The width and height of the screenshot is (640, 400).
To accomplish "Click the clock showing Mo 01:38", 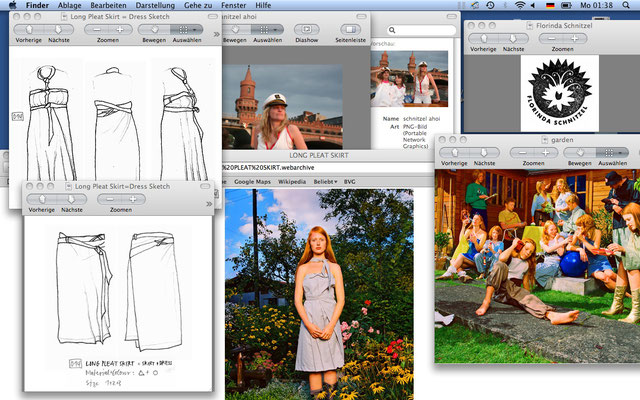I will tap(596, 5).
